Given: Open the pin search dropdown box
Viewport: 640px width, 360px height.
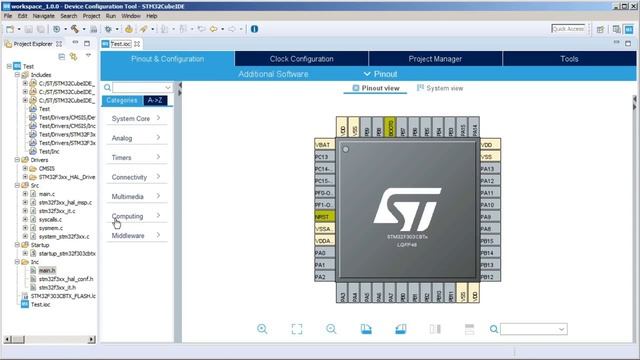Looking at the screenshot, I should pos(534,329).
